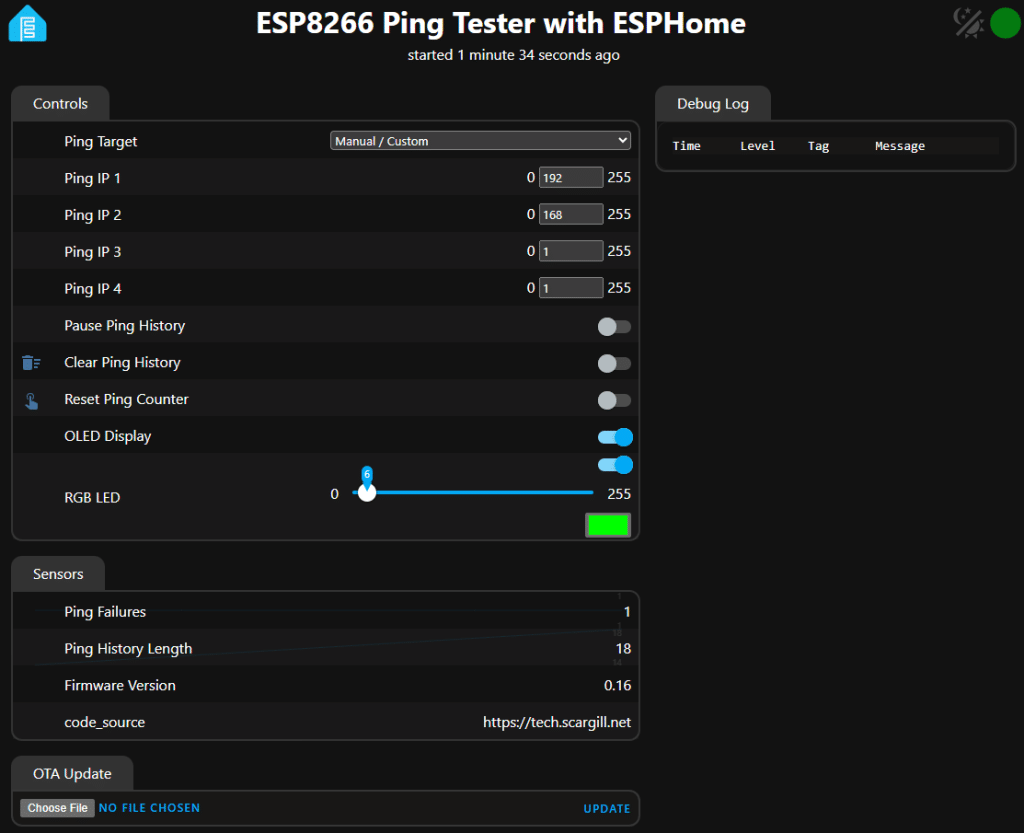1024x833 pixels.
Task: Select the Sensors tab header
Action: [58, 574]
